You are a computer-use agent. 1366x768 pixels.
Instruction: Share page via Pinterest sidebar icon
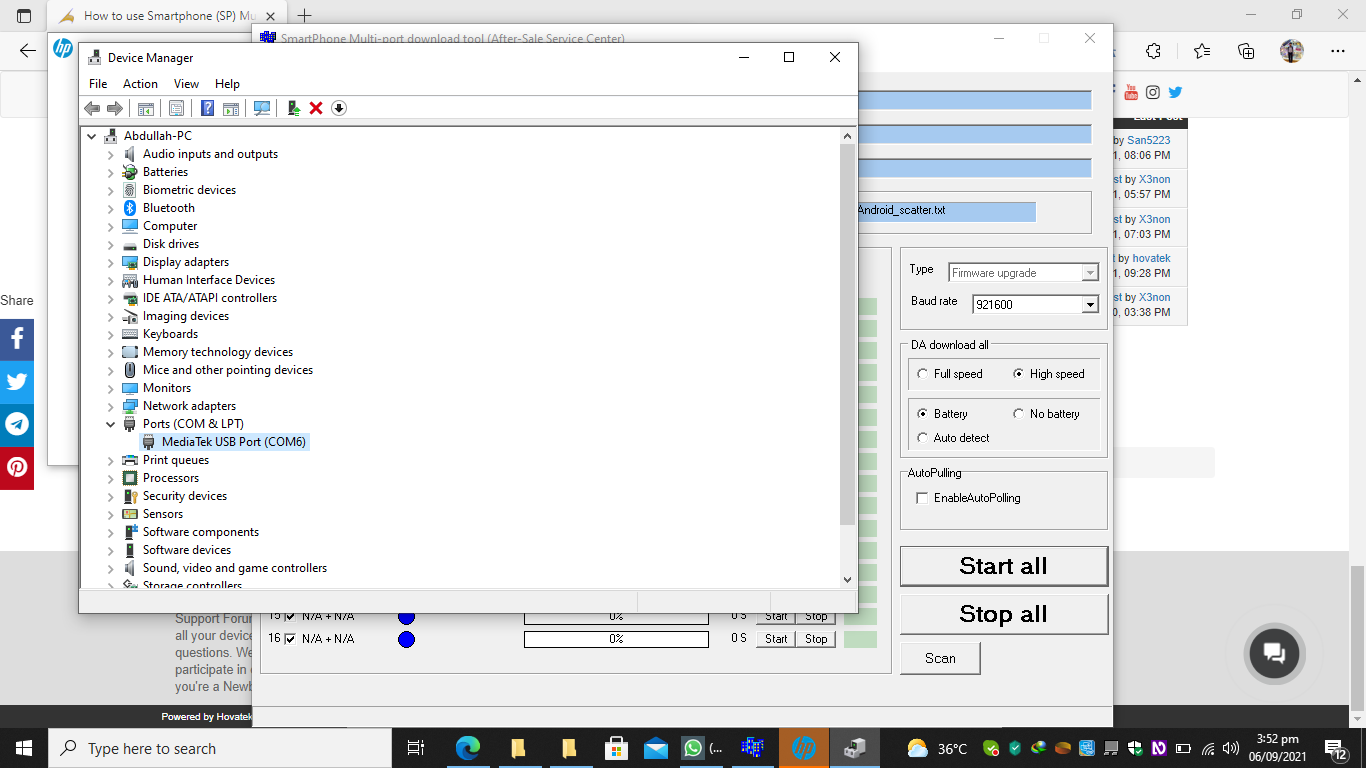(x=17, y=468)
